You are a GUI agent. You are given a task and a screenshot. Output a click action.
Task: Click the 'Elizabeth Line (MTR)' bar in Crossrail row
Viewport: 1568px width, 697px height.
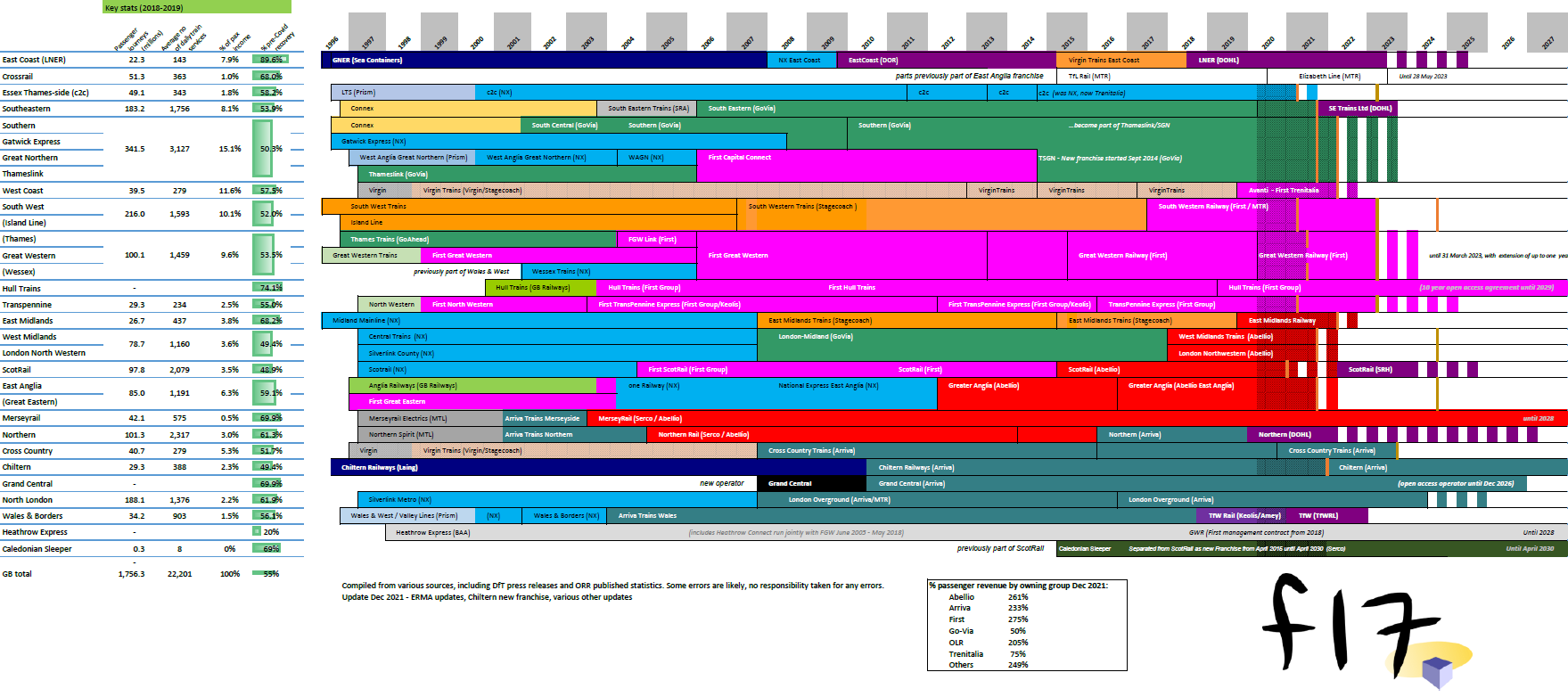[x=1328, y=77]
